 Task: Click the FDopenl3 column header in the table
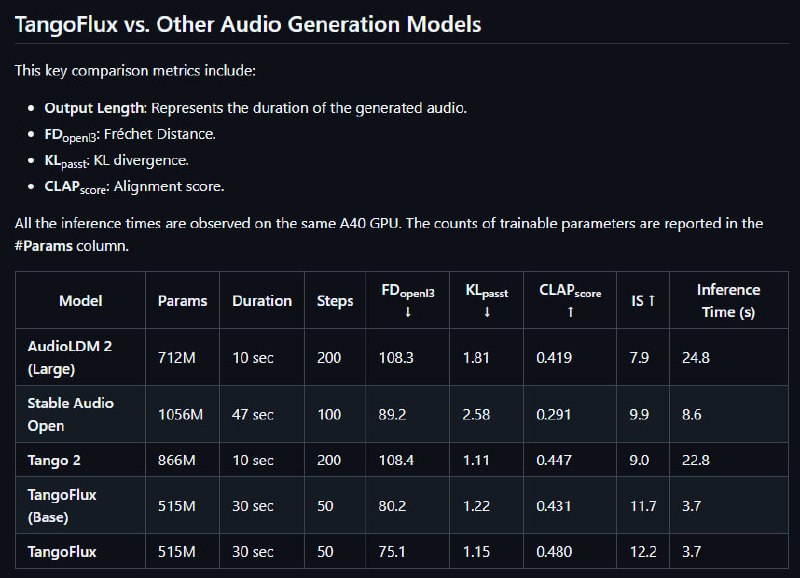click(x=408, y=300)
